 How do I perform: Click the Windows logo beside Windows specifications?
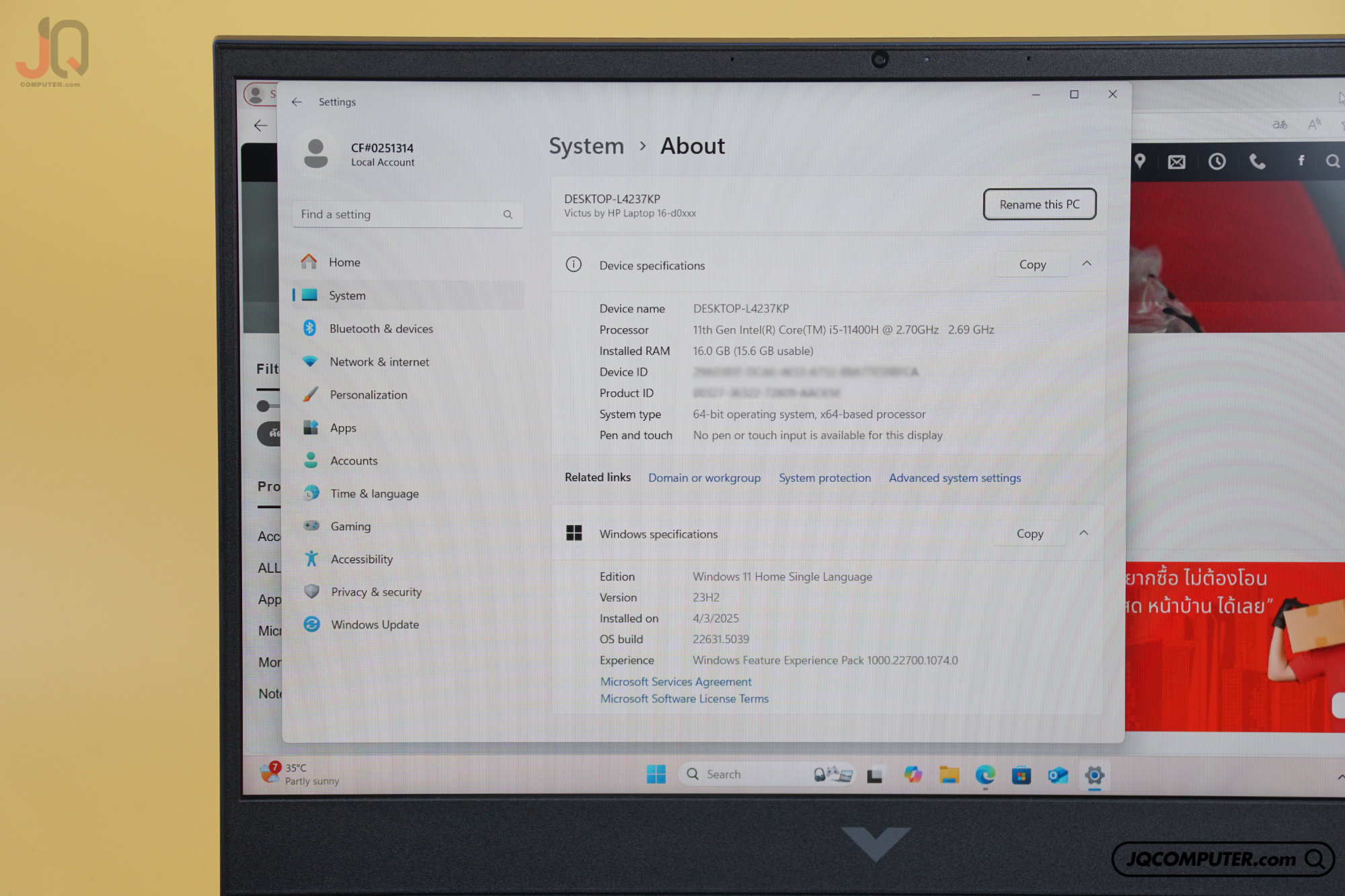pyautogui.click(x=574, y=533)
